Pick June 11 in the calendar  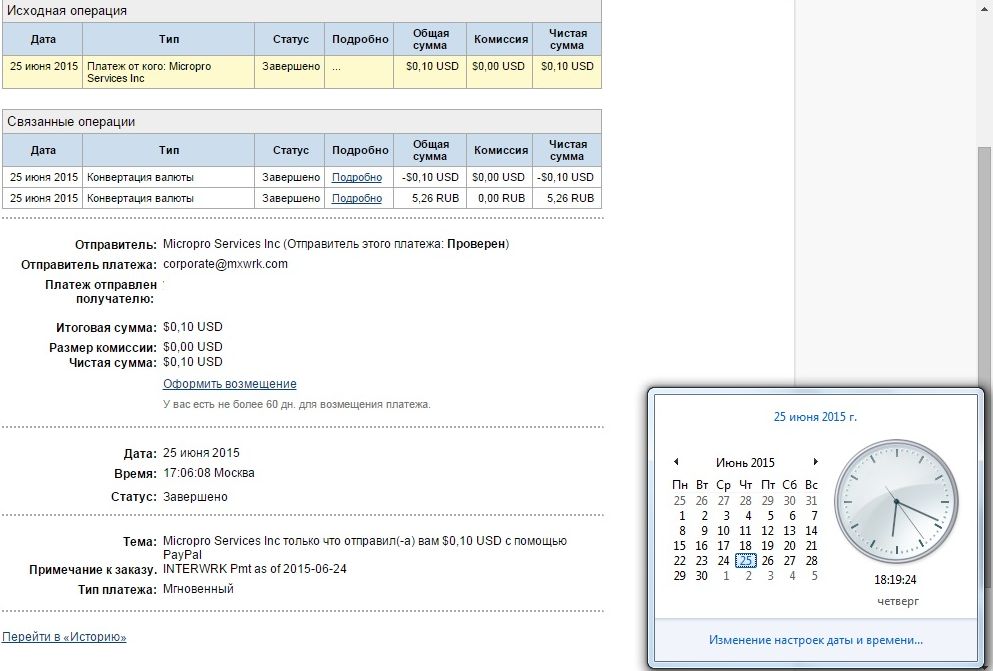pyautogui.click(x=746, y=530)
